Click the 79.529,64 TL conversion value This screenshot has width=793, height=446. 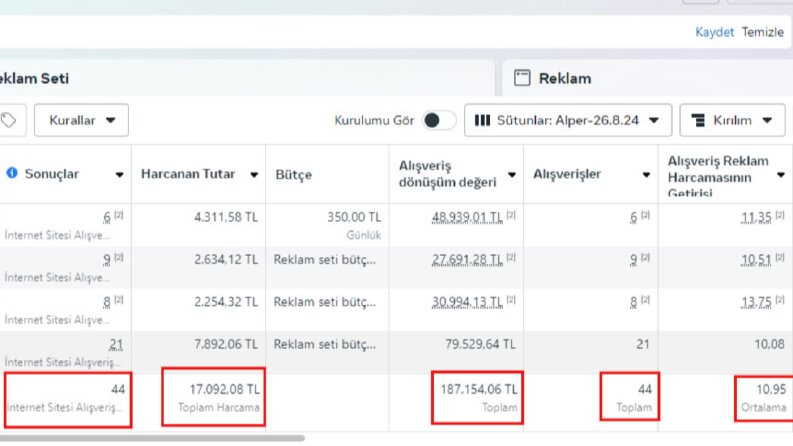click(x=480, y=344)
